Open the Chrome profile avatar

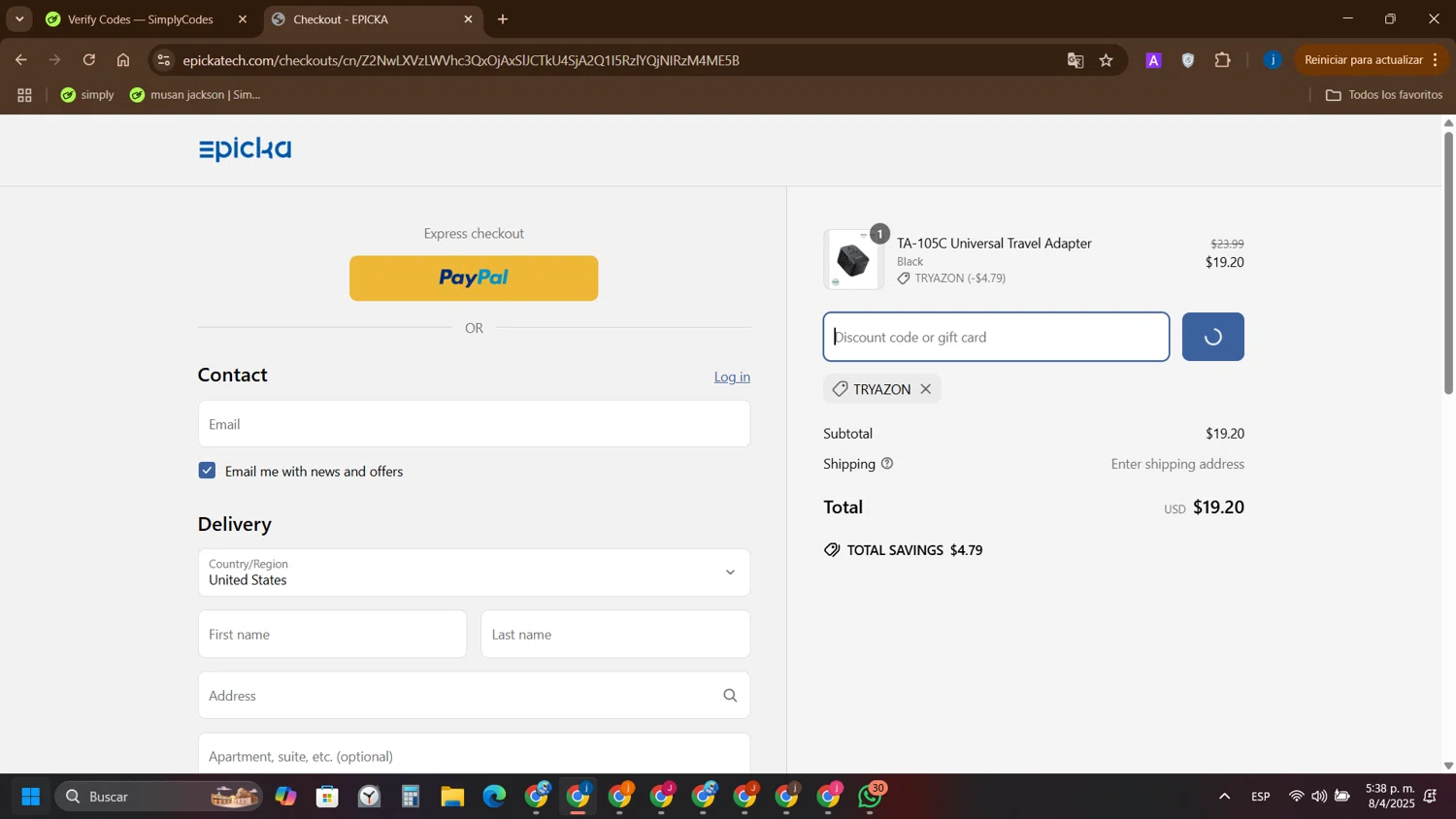click(x=1273, y=60)
